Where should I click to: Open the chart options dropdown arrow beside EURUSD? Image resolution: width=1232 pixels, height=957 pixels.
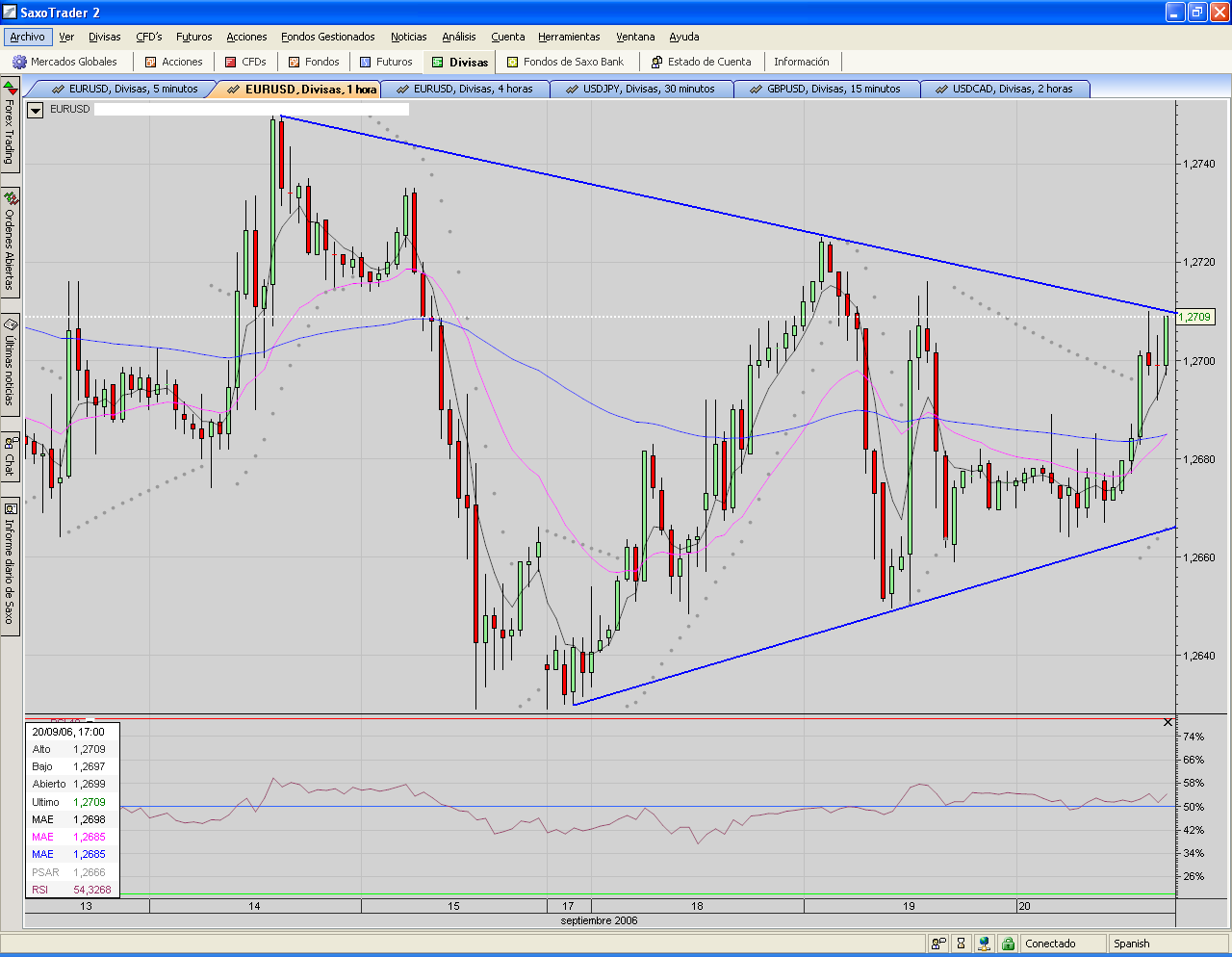[36, 110]
